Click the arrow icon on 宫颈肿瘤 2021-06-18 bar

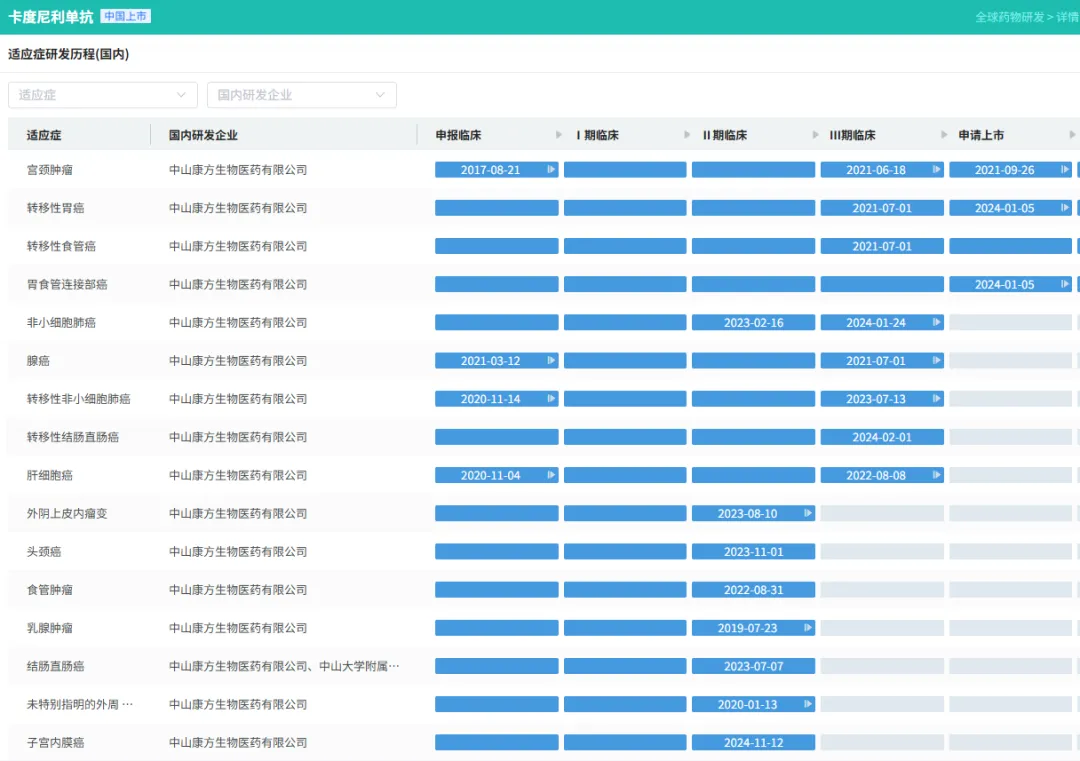tap(936, 170)
